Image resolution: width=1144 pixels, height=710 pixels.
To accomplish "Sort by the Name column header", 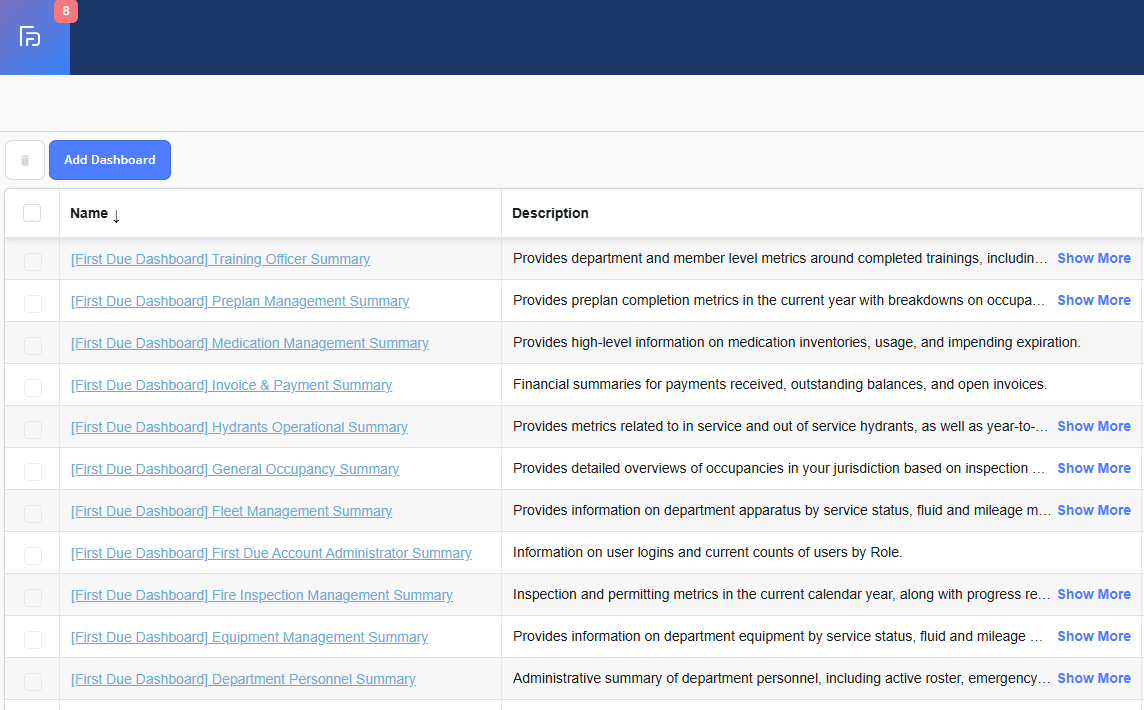I will tap(89, 213).
